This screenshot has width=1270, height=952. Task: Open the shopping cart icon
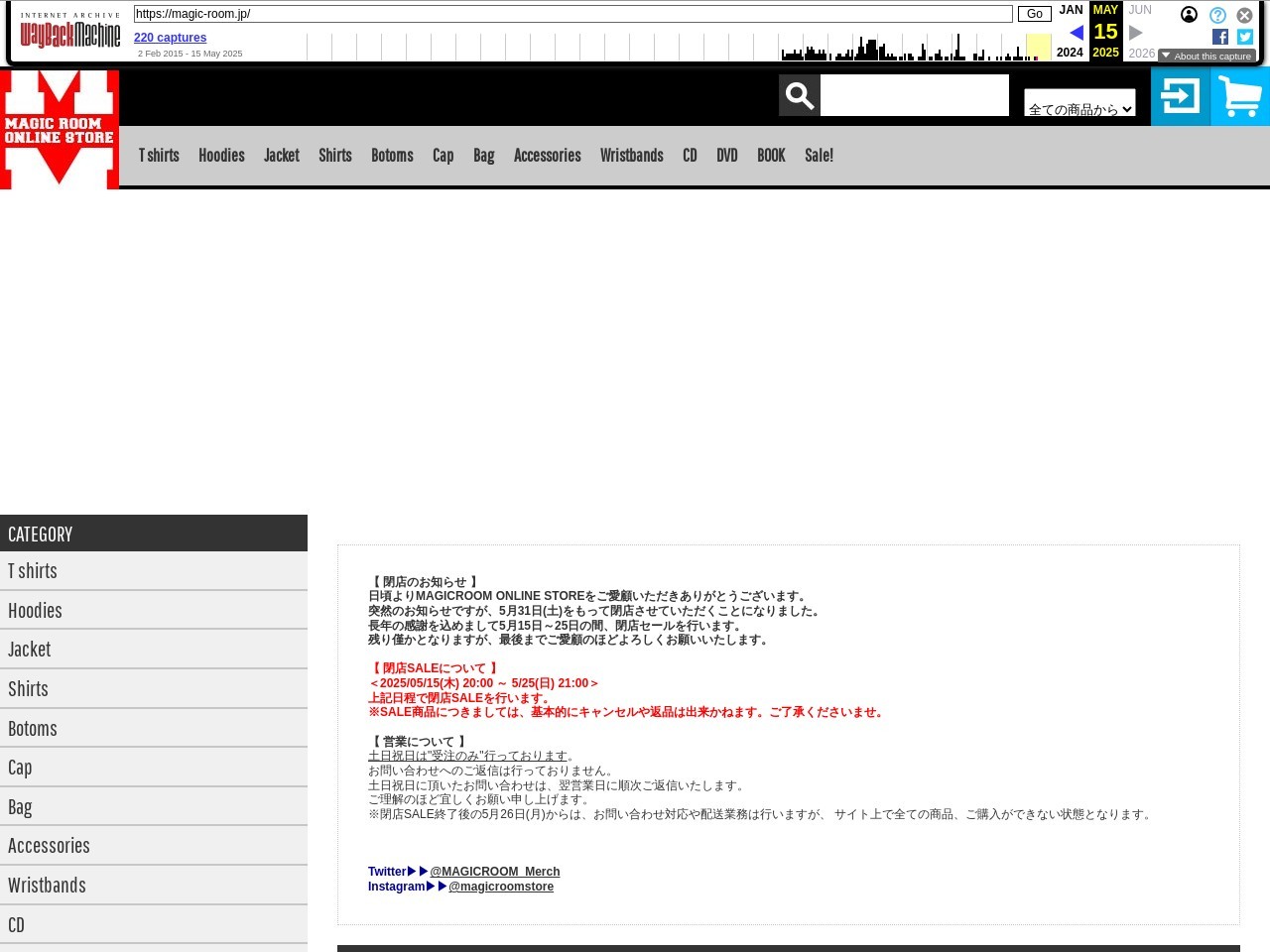coord(1240,96)
